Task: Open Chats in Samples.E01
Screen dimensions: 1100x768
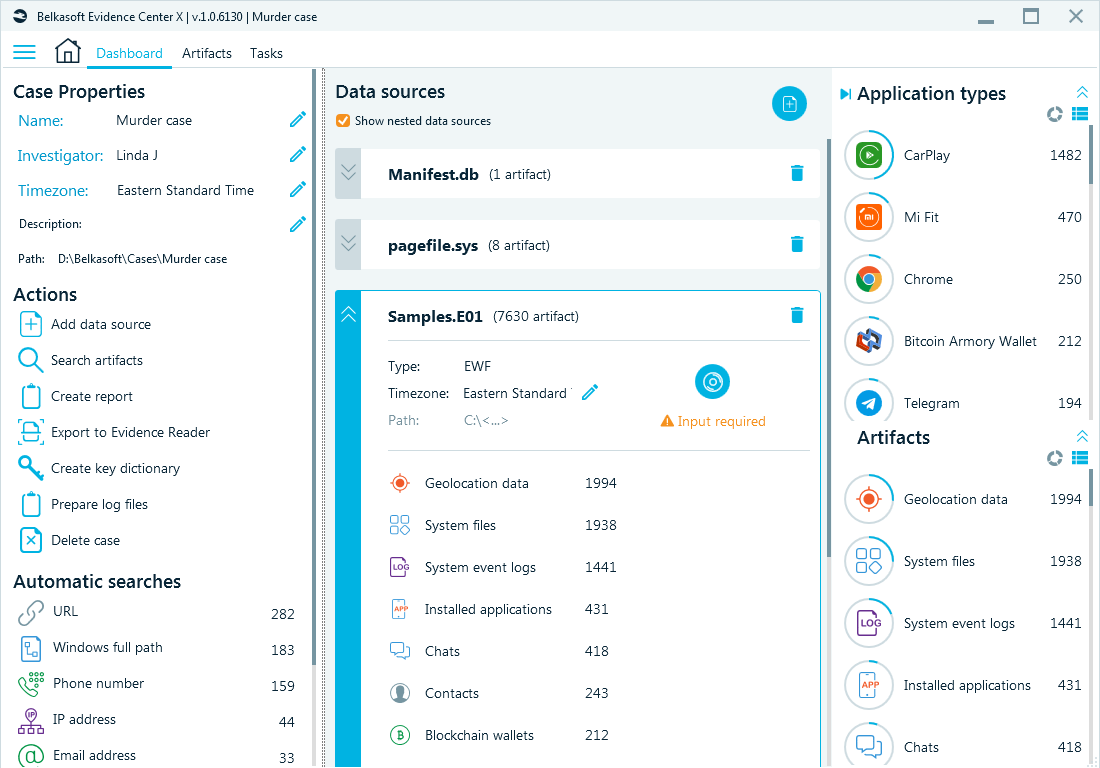Action: click(499, 652)
